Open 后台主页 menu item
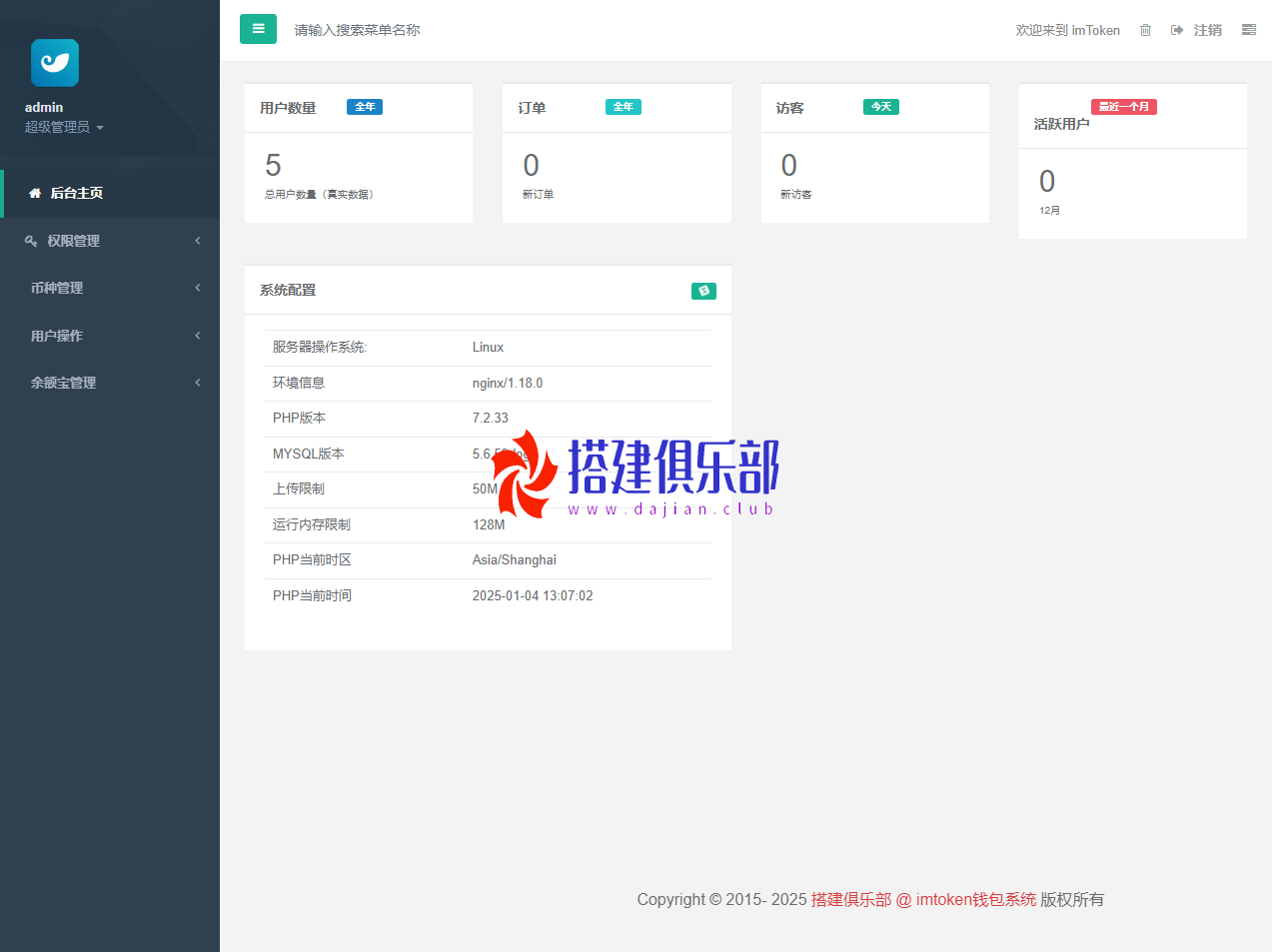The width and height of the screenshot is (1272, 952). [110, 193]
